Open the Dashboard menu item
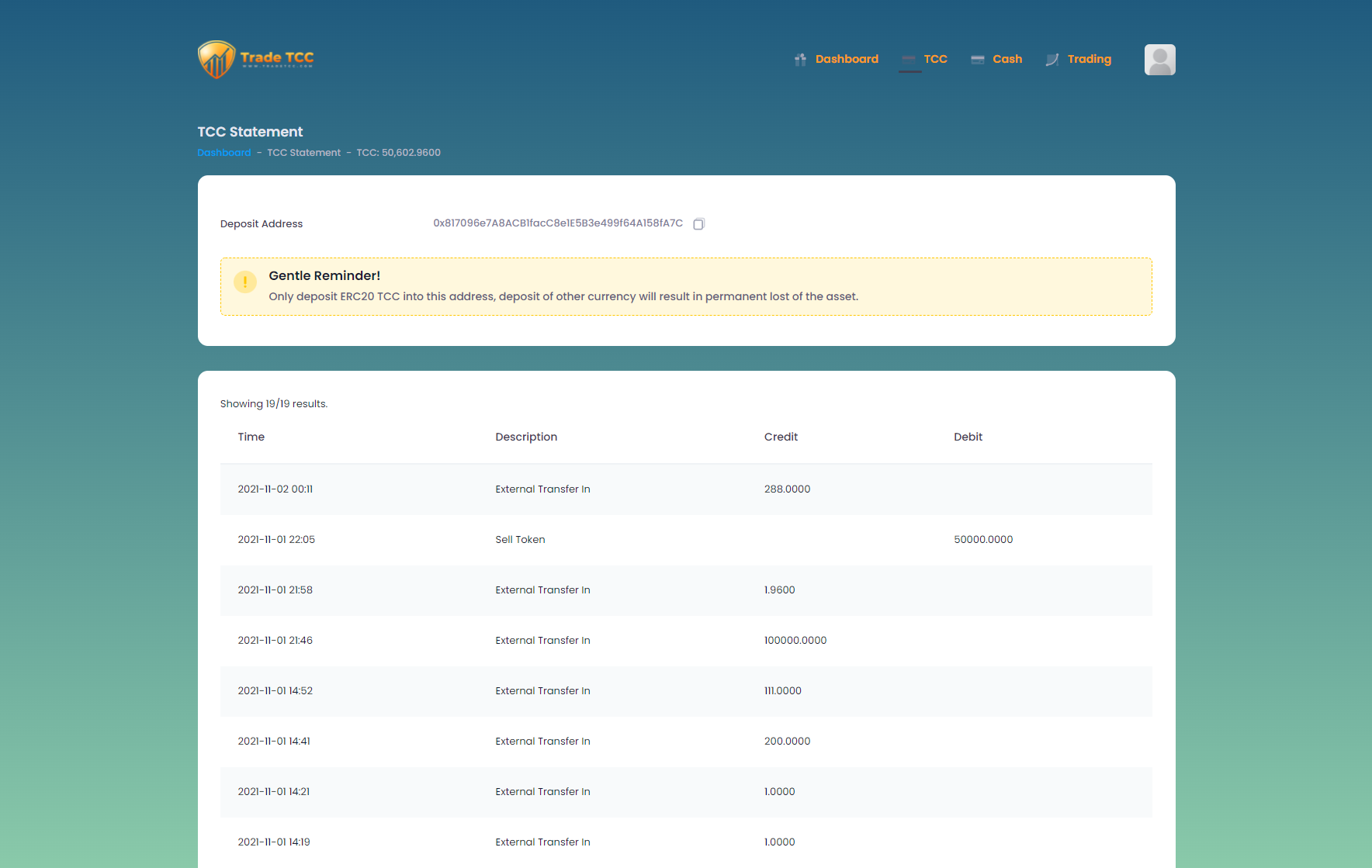Image resolution: width=1372 pixels, height=868 pixels. 847,59
